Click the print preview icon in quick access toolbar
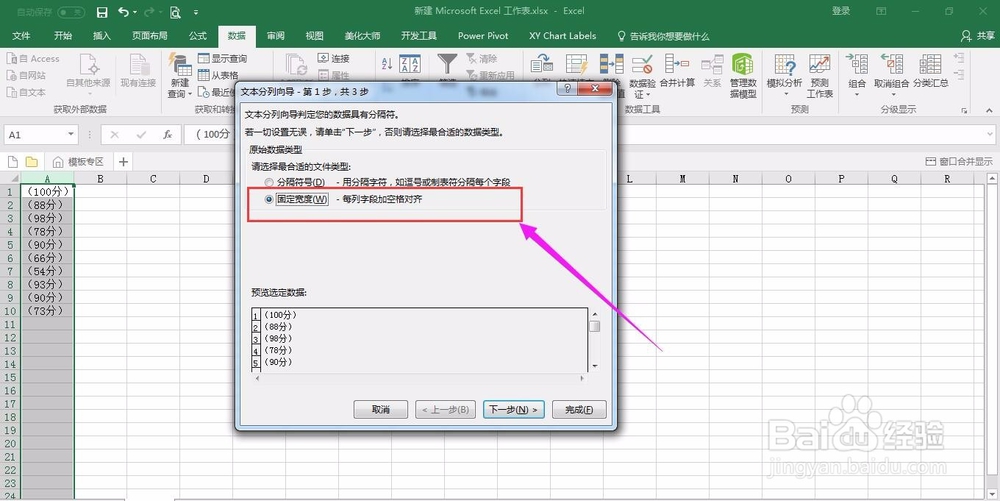 pos(175,12)
